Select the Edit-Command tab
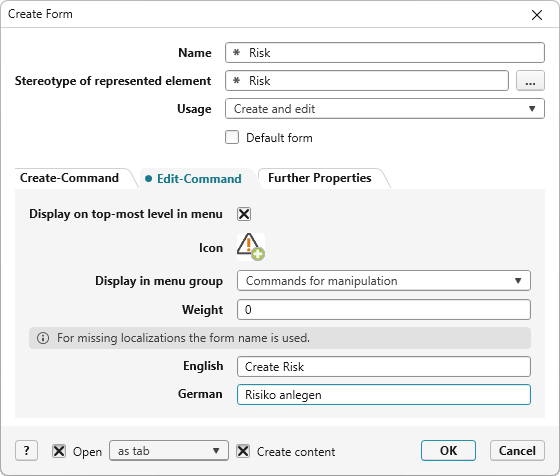560x476 pixels. coord(195,179)
